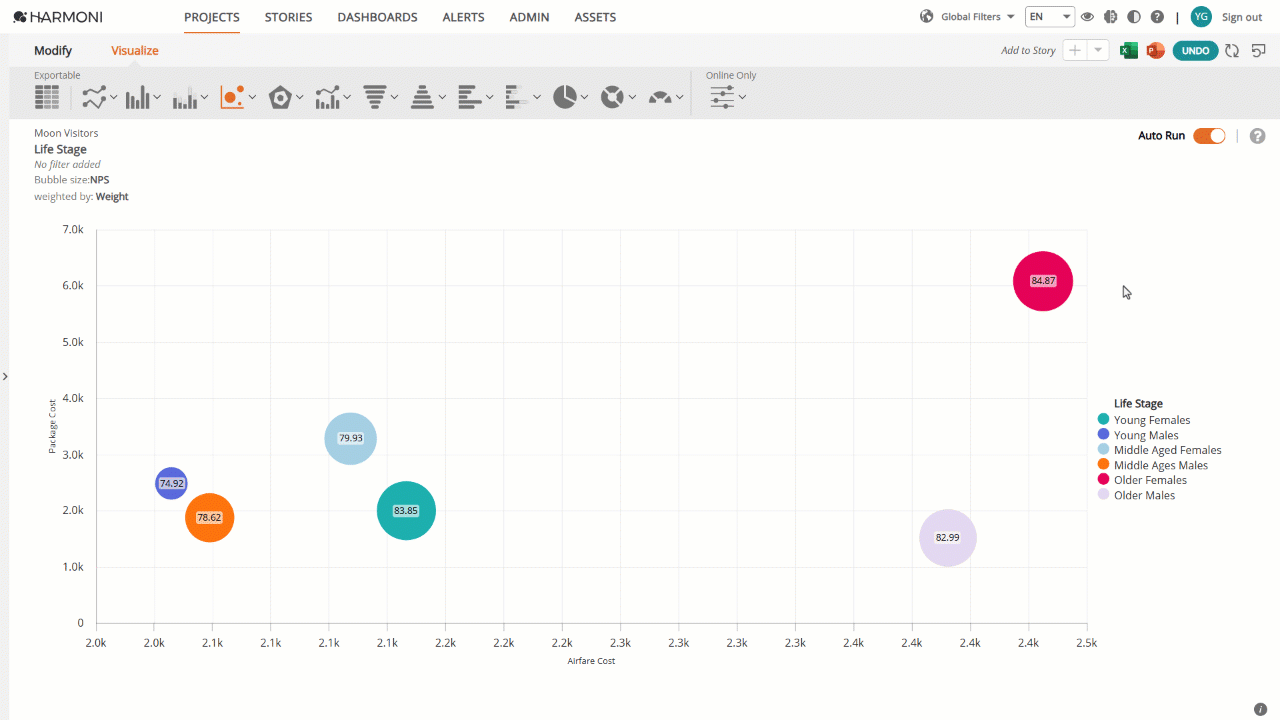Click the refresh arrows icon

tap(1232, 50)
